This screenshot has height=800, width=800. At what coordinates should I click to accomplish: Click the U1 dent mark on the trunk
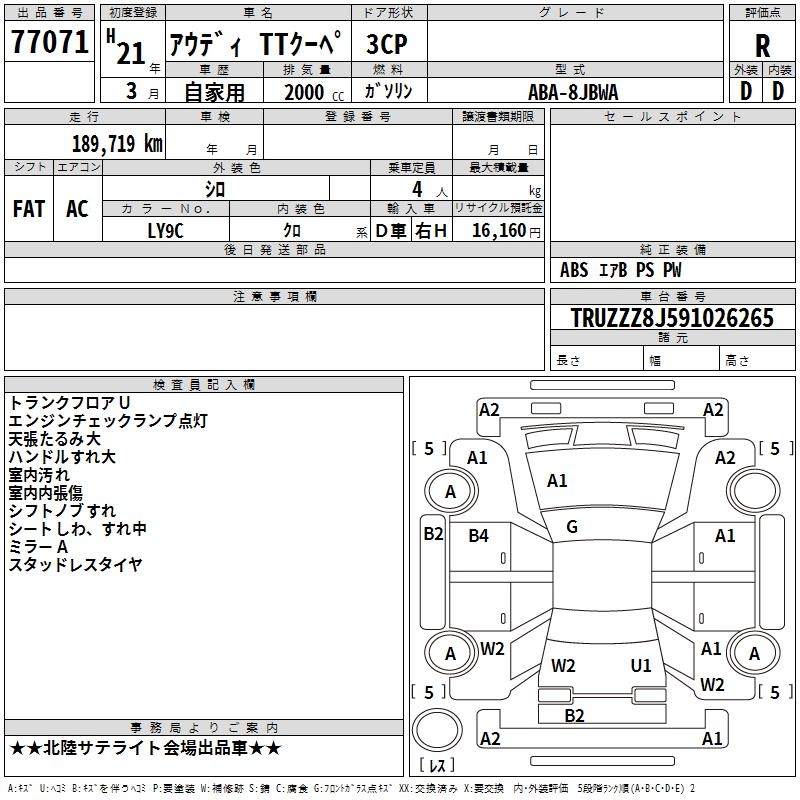(x=641, y=665)
